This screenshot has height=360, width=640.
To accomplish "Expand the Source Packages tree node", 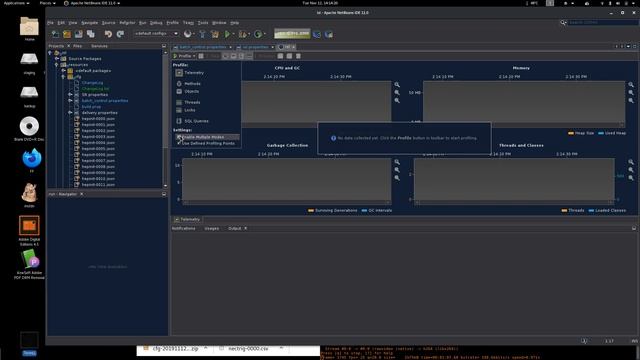I will click(x=57, y=59).
